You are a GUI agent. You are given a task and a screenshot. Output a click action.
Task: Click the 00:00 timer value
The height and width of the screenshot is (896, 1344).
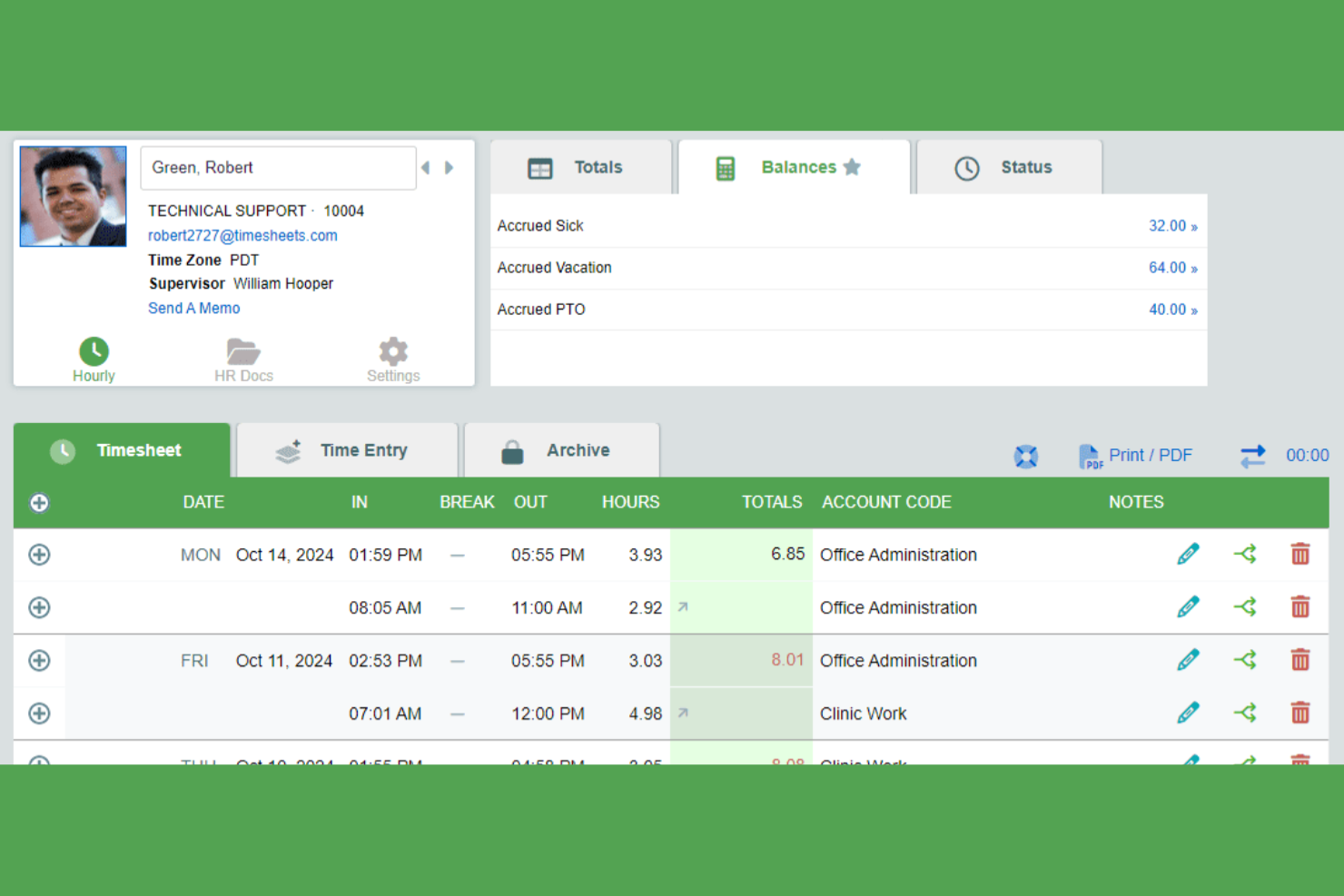point(1307,456)
